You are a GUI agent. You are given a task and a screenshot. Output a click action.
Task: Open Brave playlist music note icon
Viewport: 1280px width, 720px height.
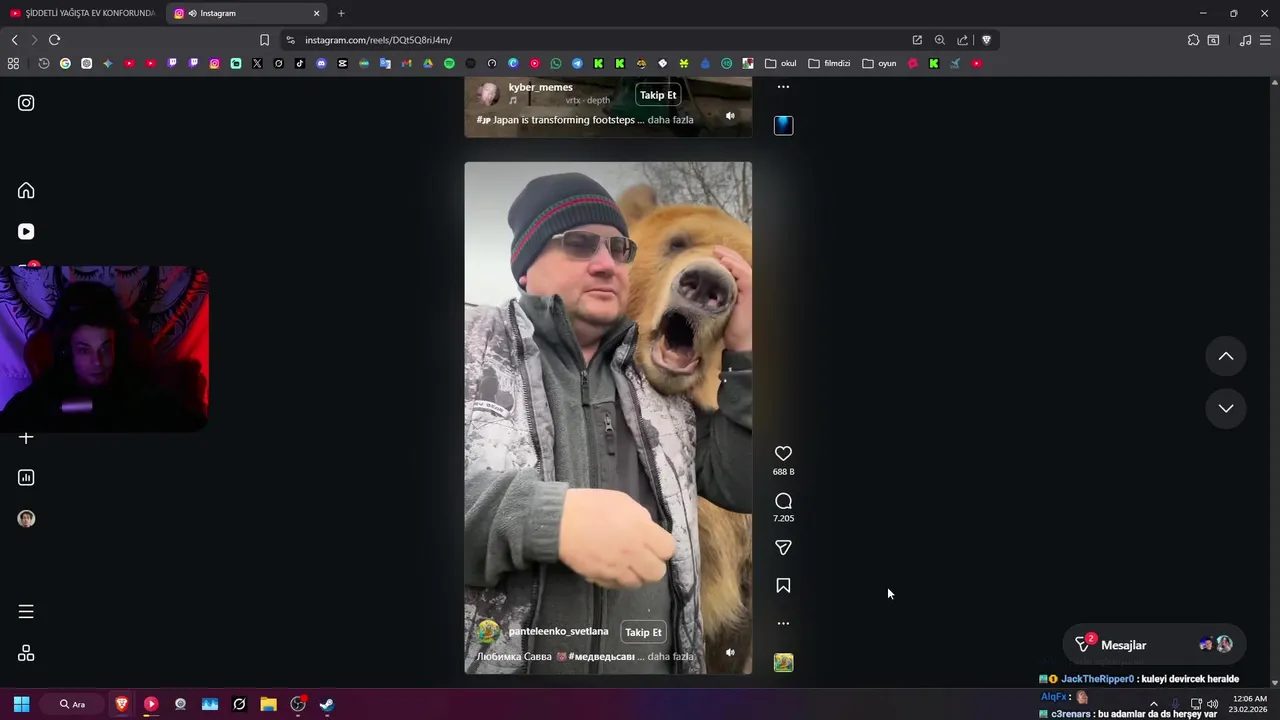tap(1245, 40)
